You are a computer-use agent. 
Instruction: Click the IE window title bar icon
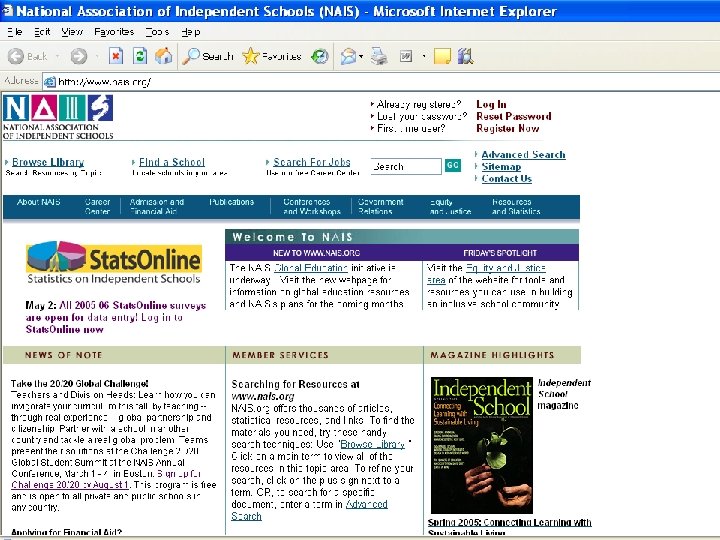7,11
